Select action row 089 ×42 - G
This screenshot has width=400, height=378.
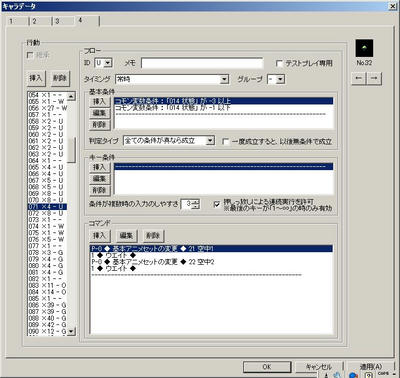point(47,325)
